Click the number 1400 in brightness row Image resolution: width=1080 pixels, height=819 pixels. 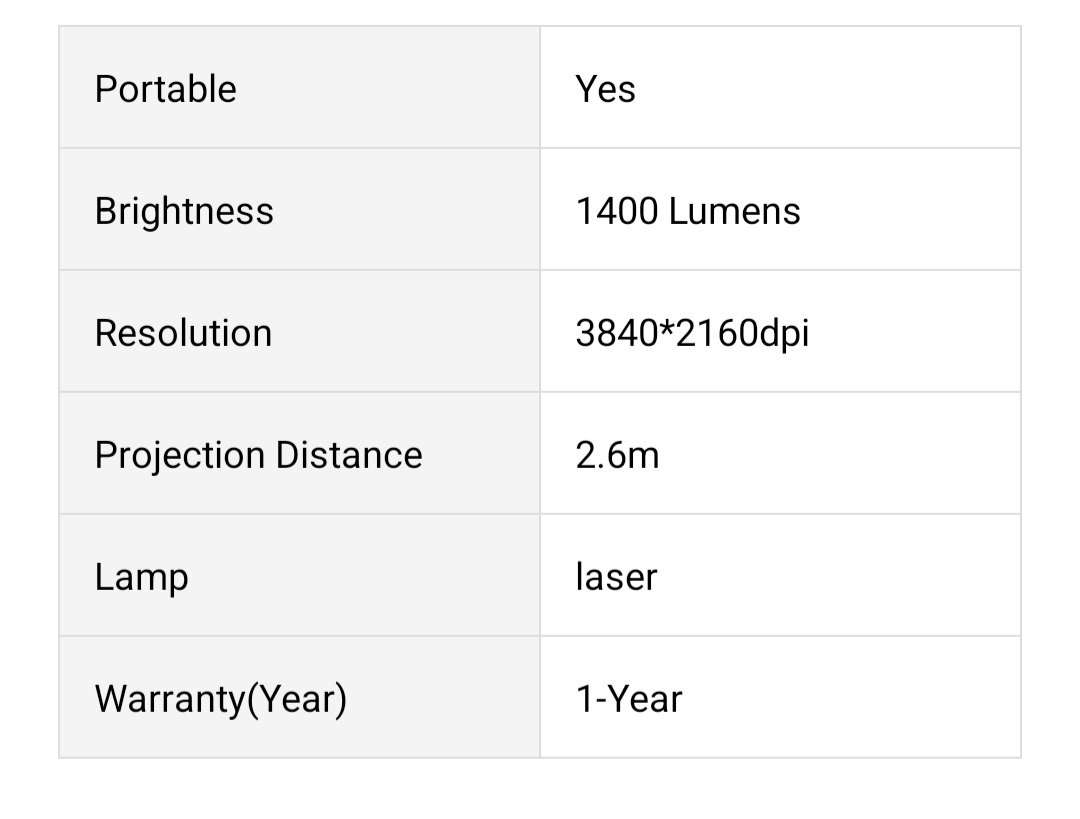point(617,211)
